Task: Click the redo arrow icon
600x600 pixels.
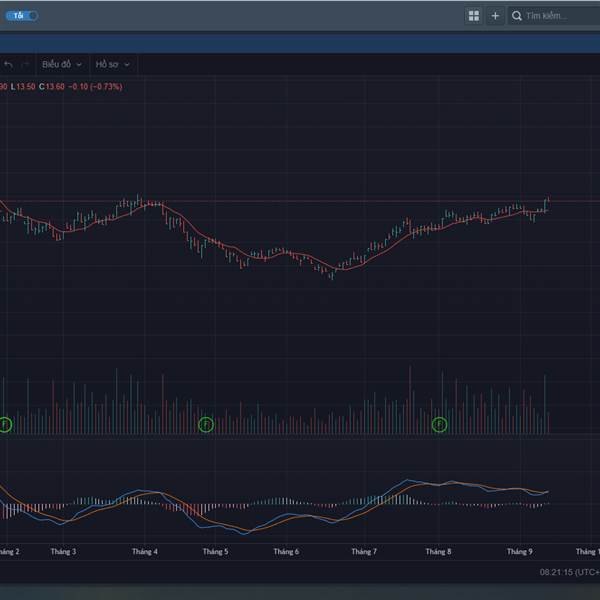Action: (25, 65)
